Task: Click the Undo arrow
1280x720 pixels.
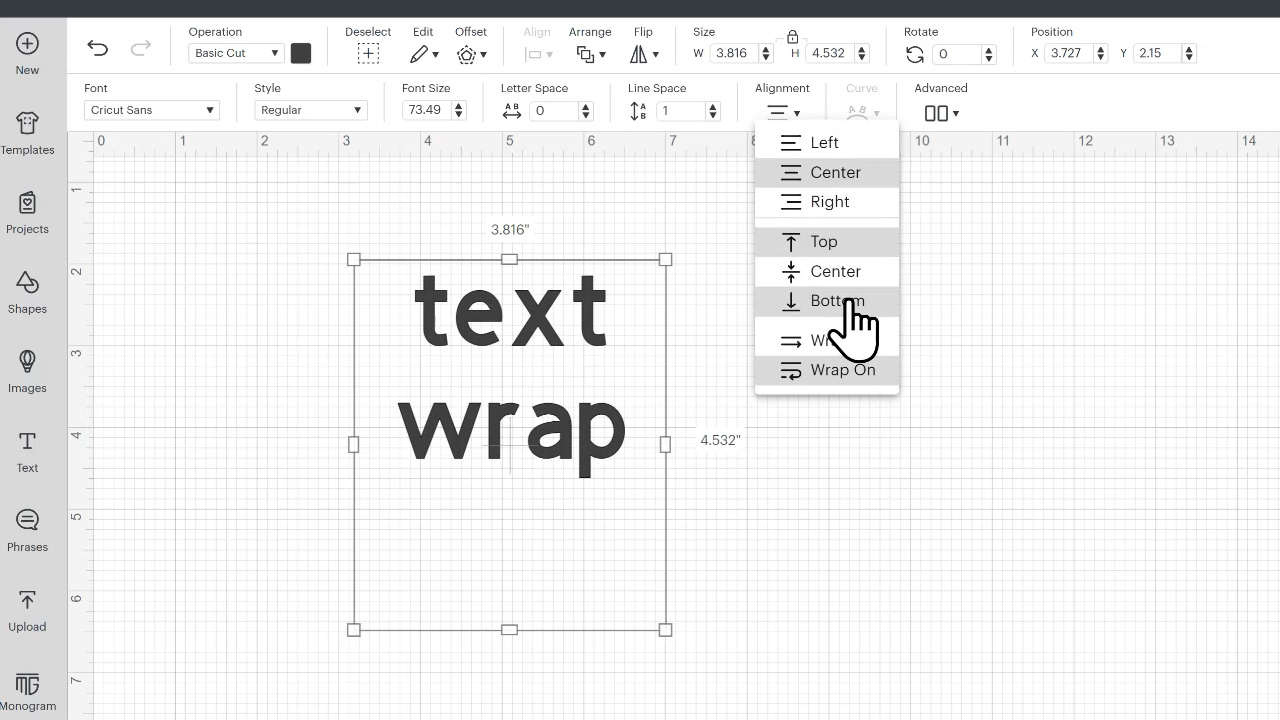Action: [97, 48]
